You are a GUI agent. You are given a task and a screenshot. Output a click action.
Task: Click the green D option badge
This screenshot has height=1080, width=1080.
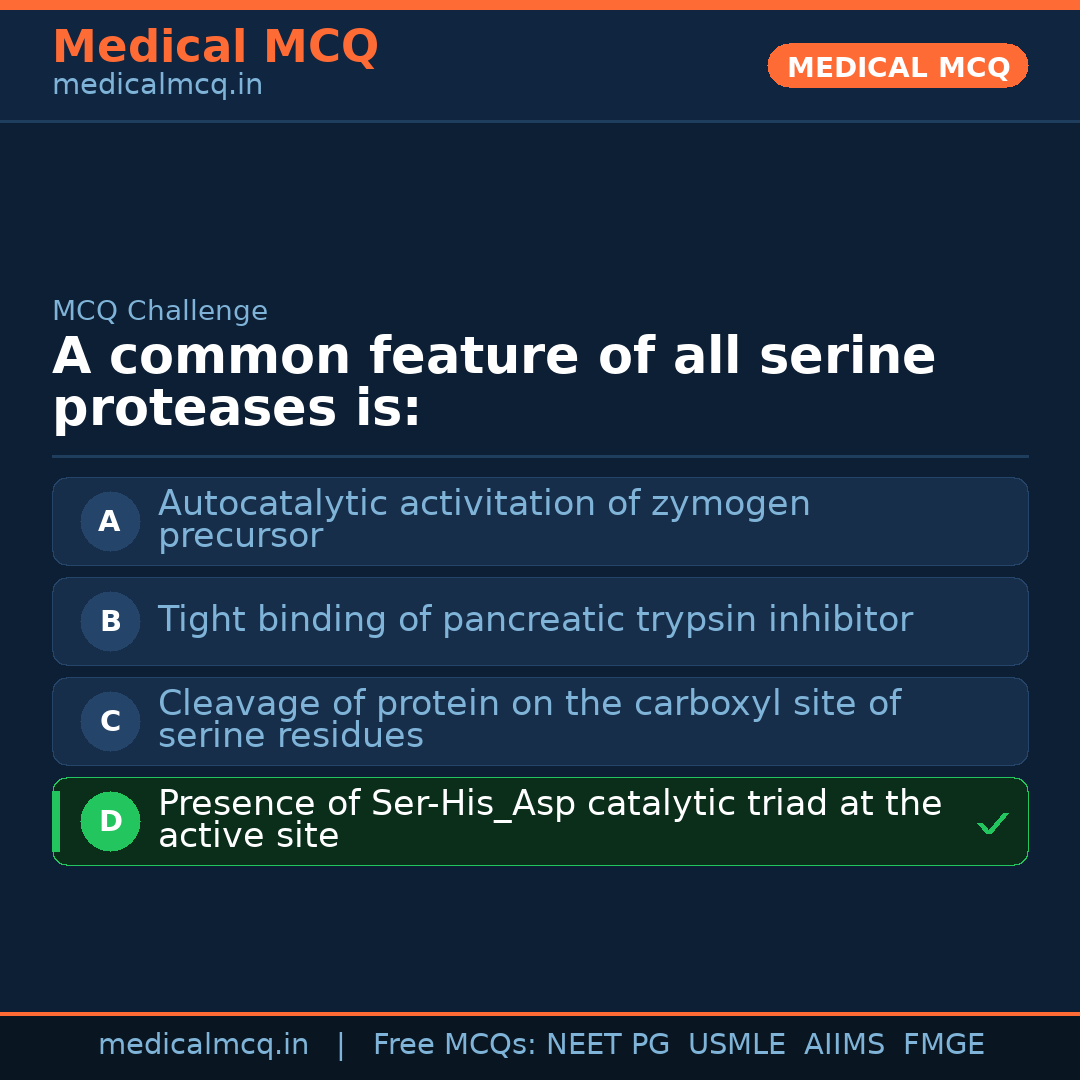click(110, 821)
